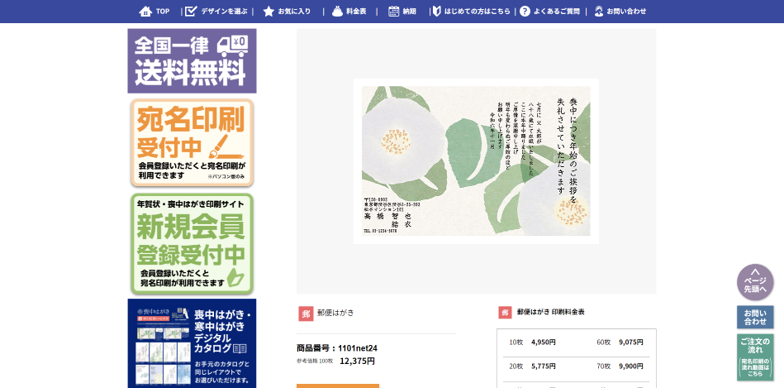Click the 新規会員登録受付中 banner
The height and width of the screenshot is (388, 784).
[192, 244]
